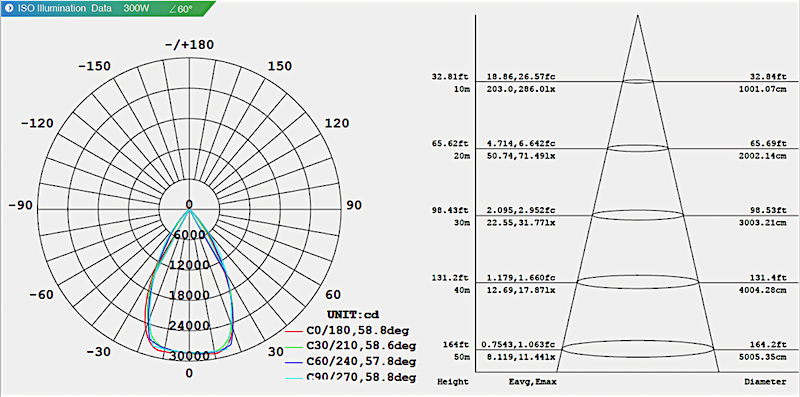Viewport: 800px width, 397px height.
Task: Click the 300W label in the header
Action: coord(137,9)
